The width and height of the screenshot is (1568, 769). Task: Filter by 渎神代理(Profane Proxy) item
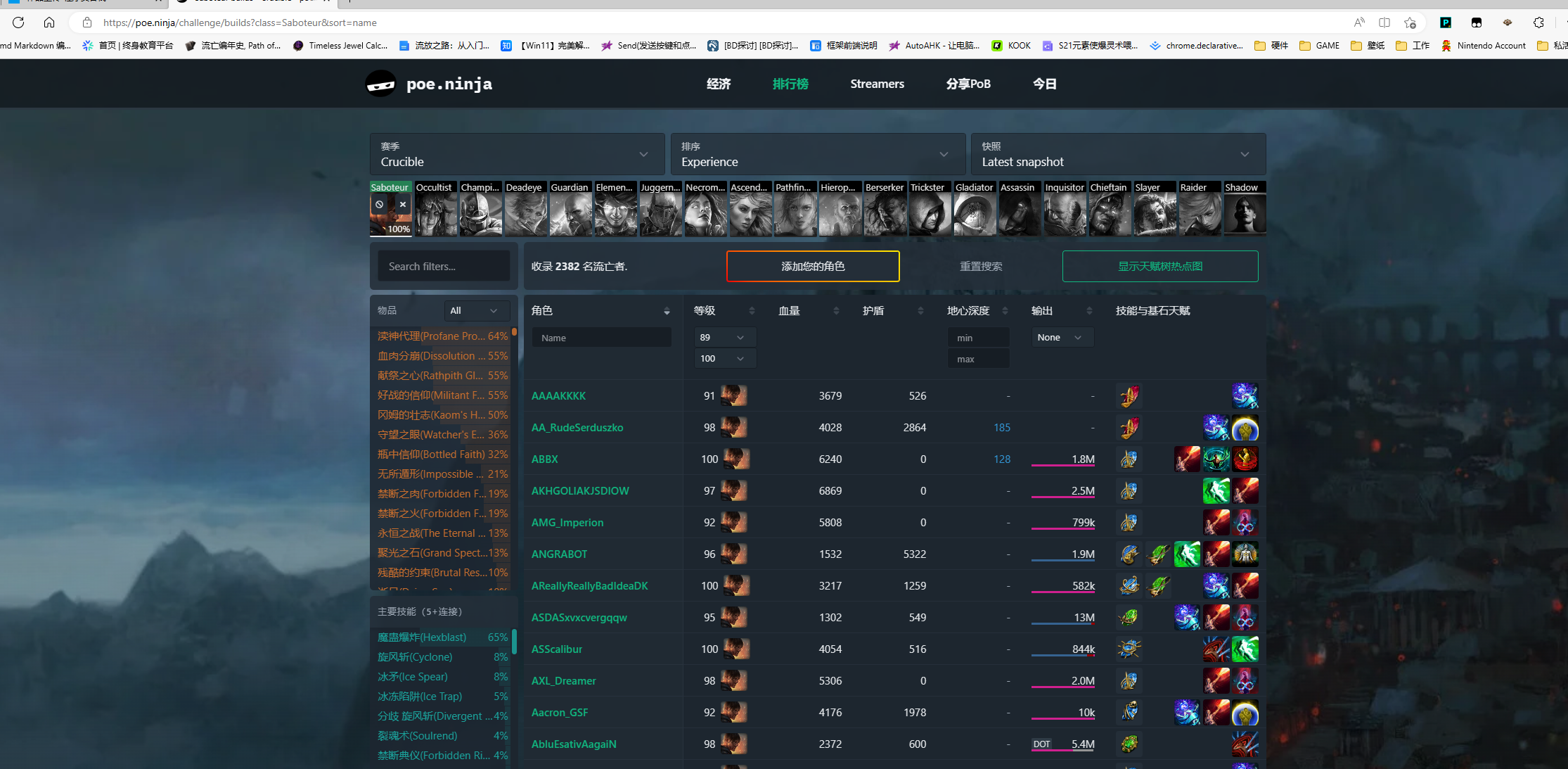(442, 336)
